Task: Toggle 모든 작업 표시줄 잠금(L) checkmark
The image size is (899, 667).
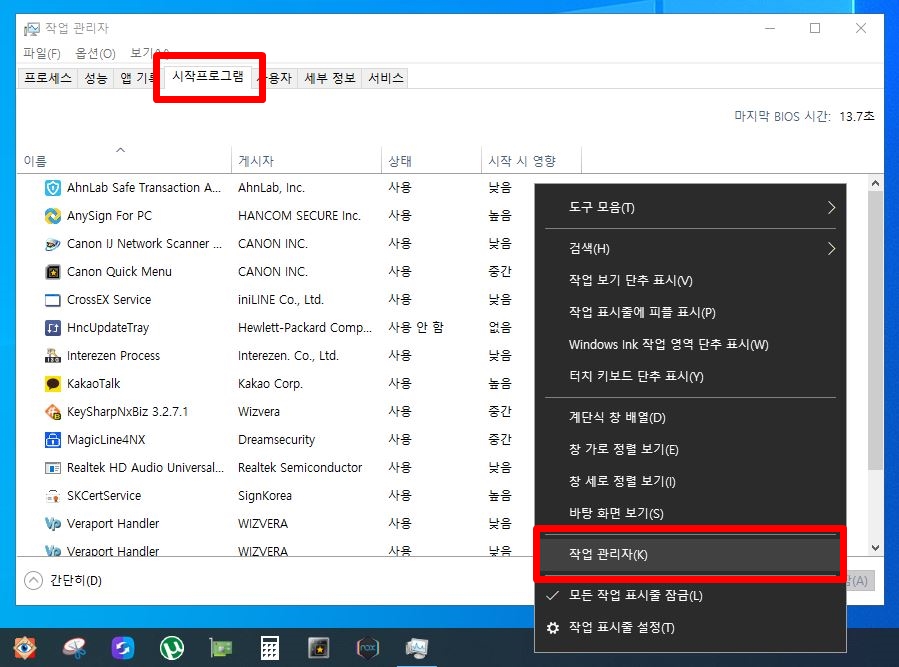Action: tap(552, 596)
